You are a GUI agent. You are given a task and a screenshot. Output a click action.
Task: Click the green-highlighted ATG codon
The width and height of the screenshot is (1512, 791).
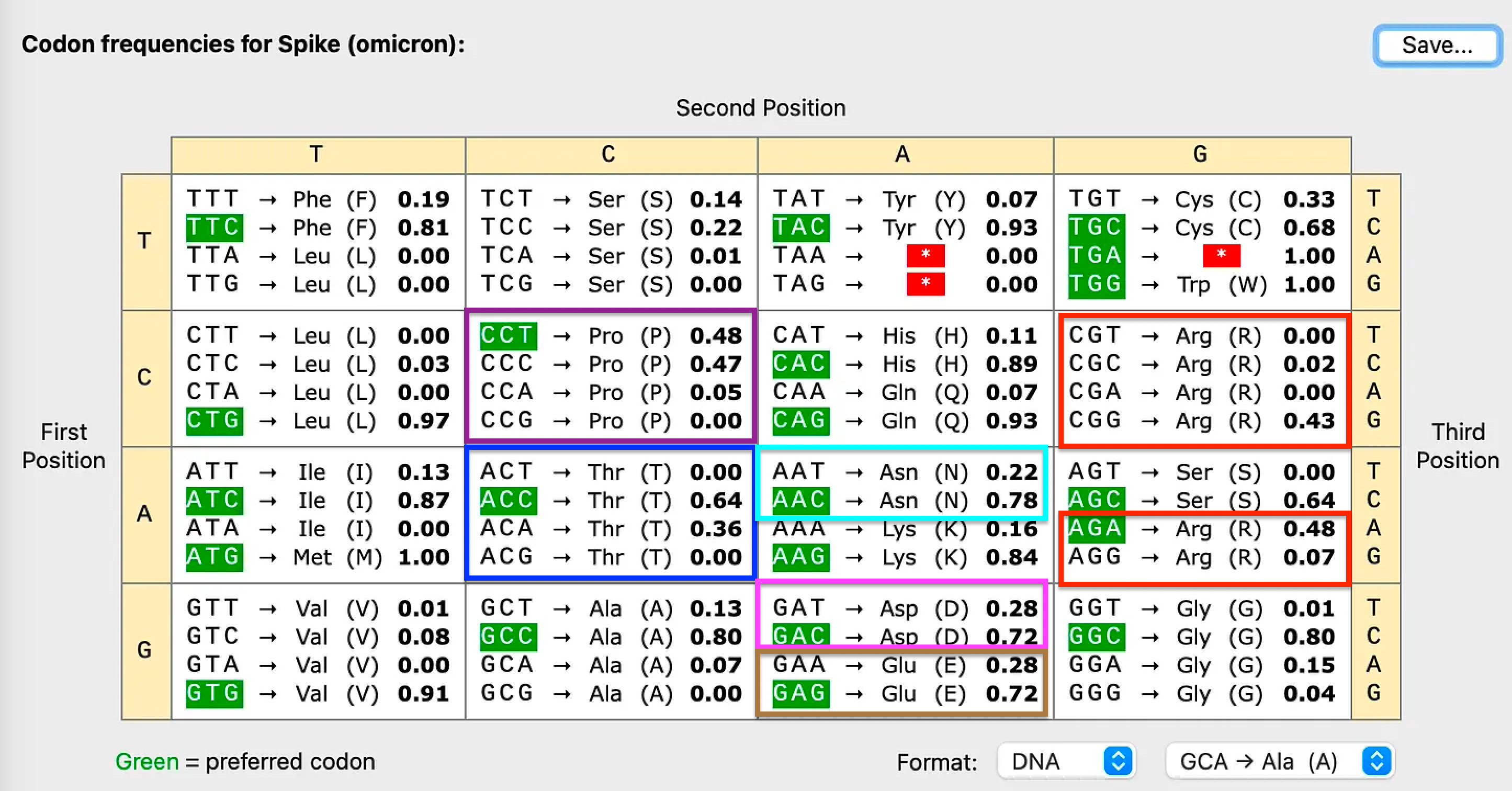[214, 557]
